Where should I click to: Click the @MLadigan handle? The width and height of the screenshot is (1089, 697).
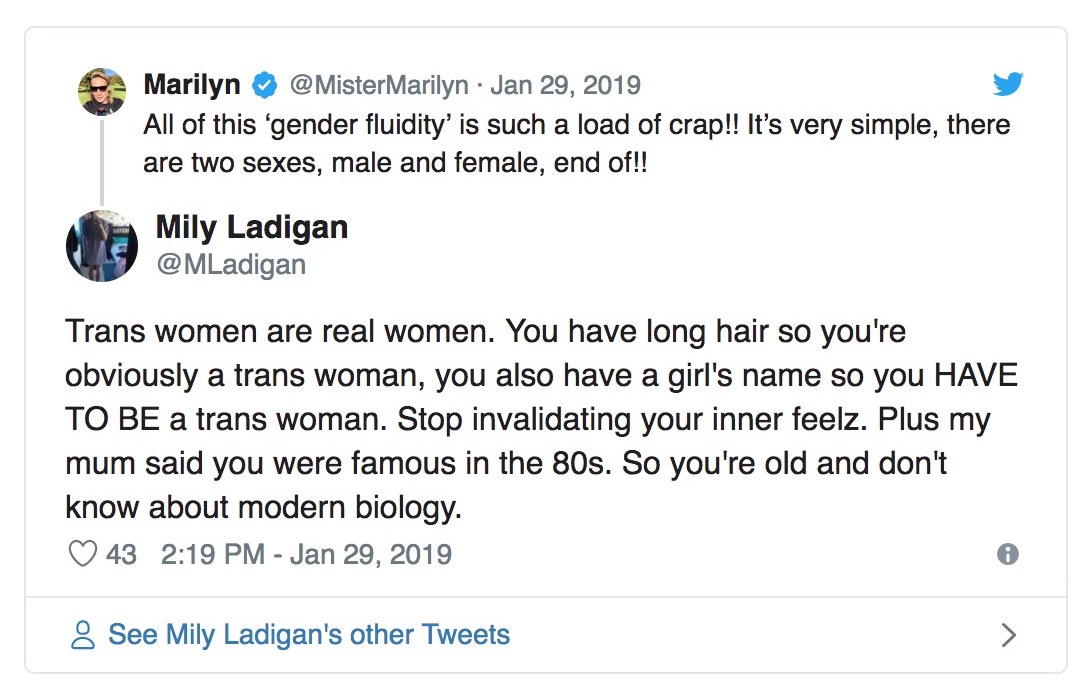tap(231, 264)
